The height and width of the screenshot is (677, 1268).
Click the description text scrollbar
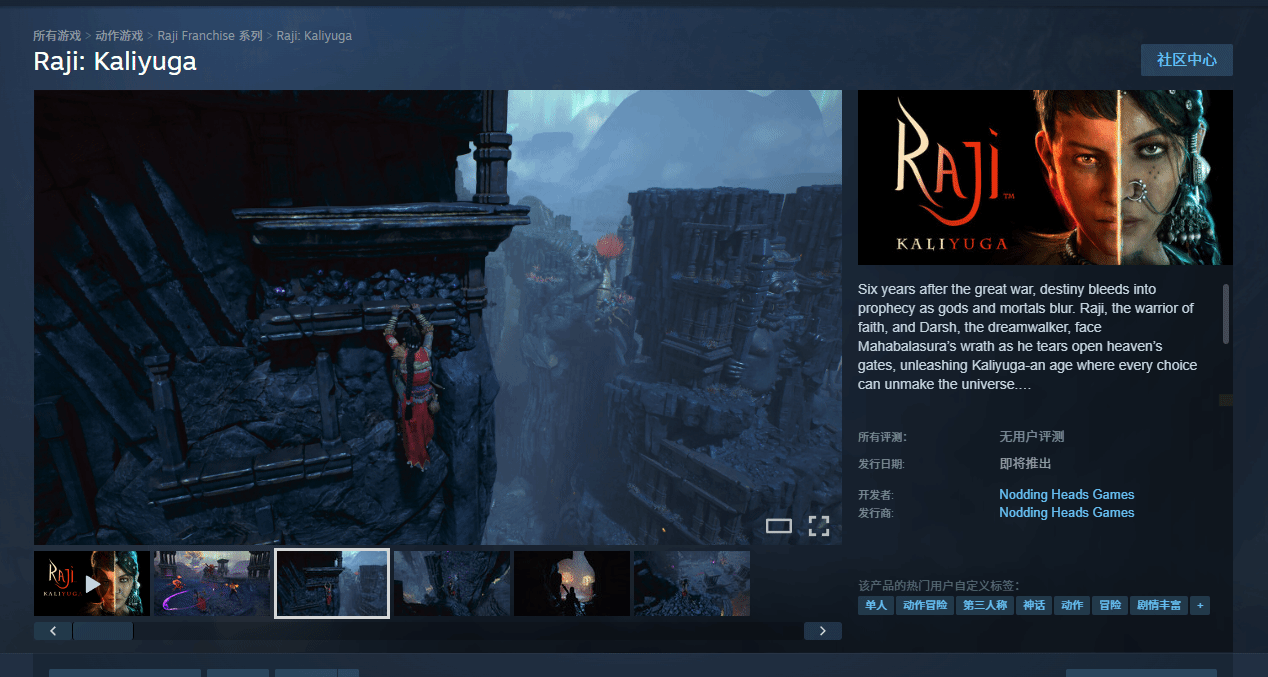[1226, 314]
